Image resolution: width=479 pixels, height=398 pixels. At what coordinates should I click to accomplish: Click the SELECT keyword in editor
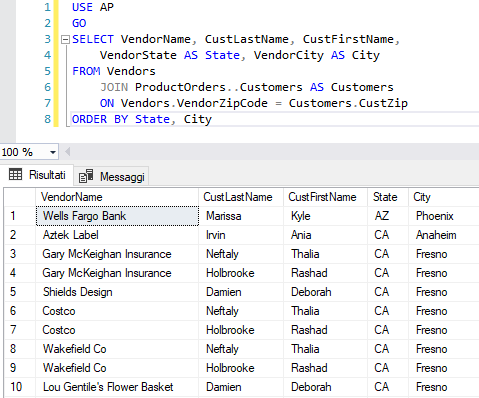(x=93, y=39)
